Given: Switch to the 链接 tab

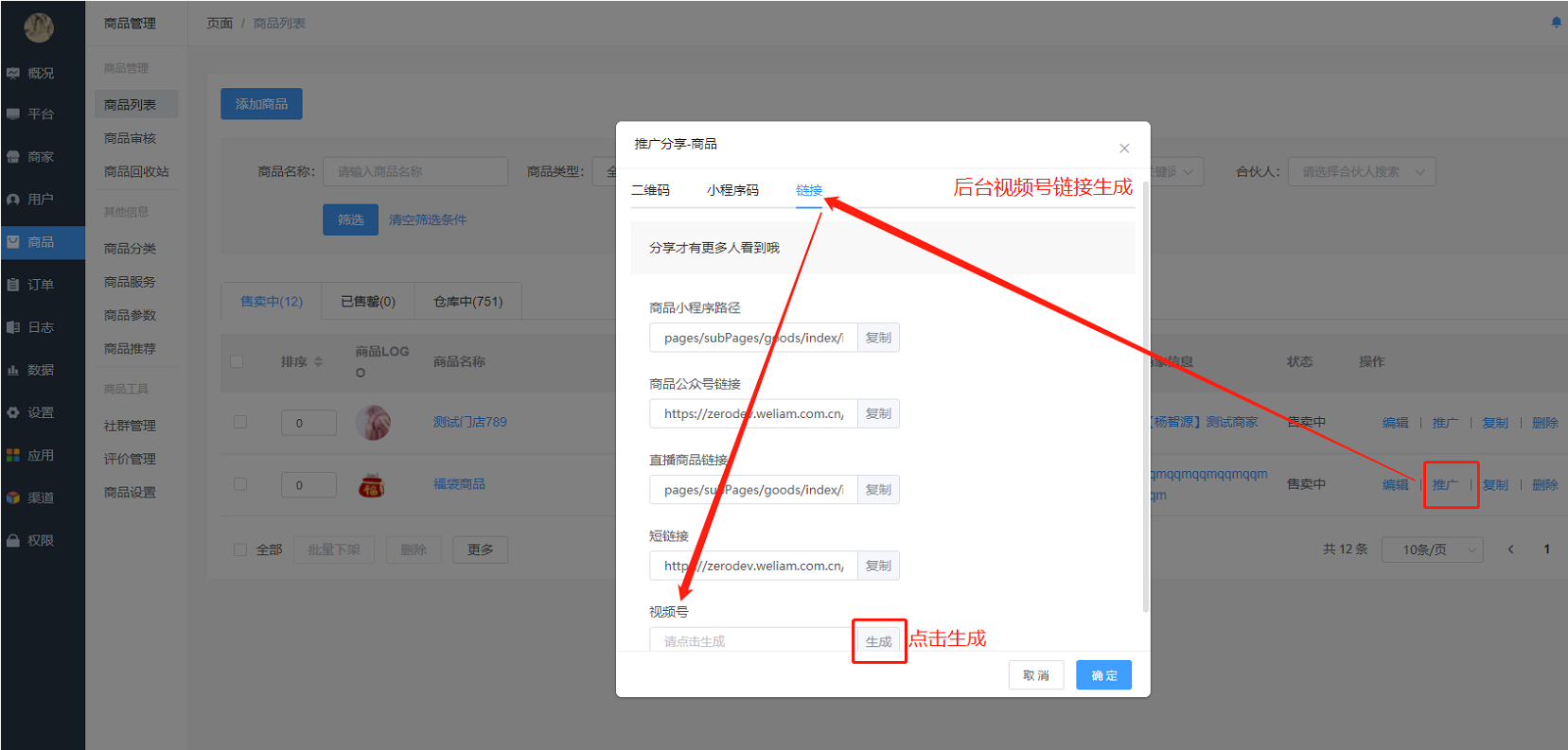Looking at the screenshot, I should pyautogui.click(x=809, y=190).
